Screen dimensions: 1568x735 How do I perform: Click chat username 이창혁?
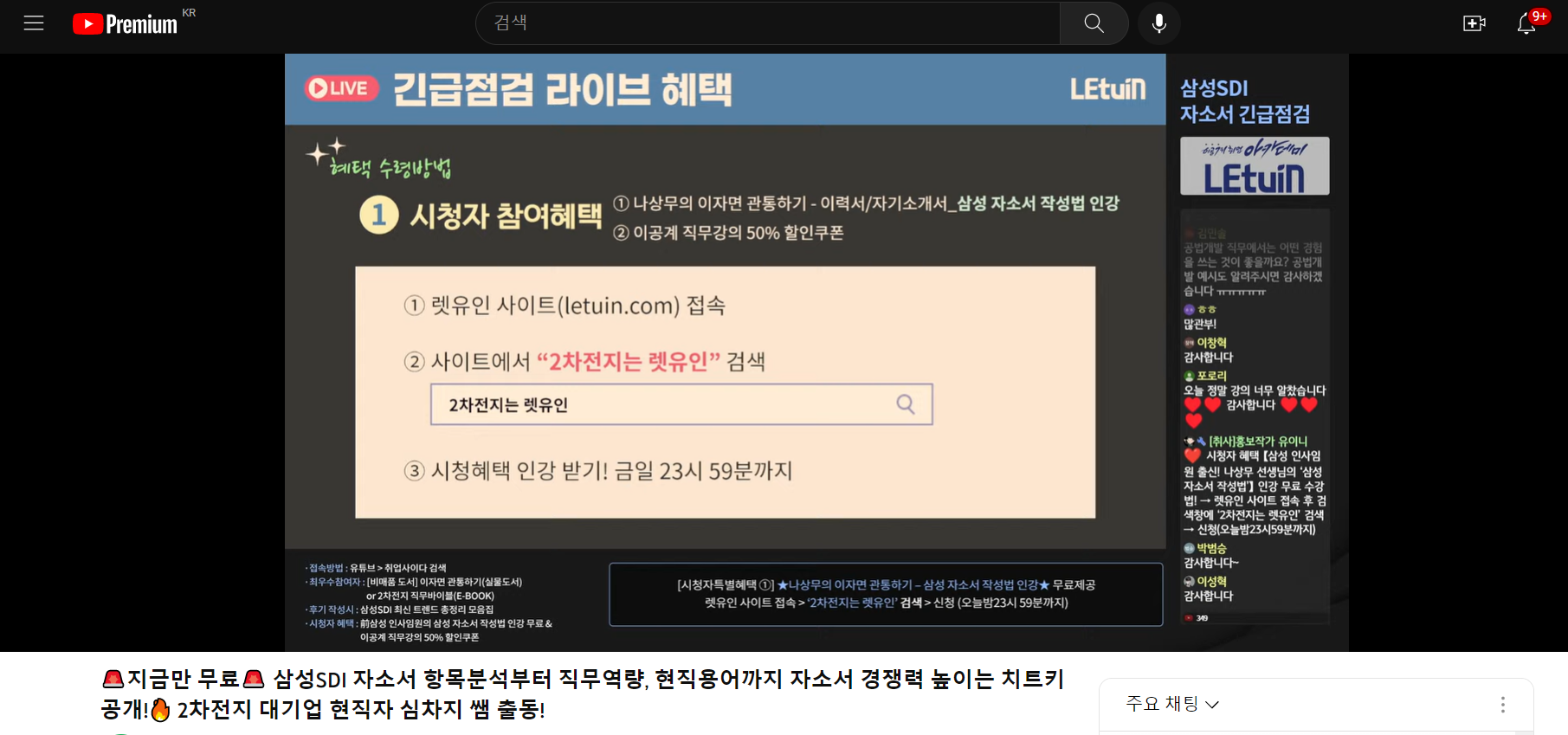[1211, 343]
